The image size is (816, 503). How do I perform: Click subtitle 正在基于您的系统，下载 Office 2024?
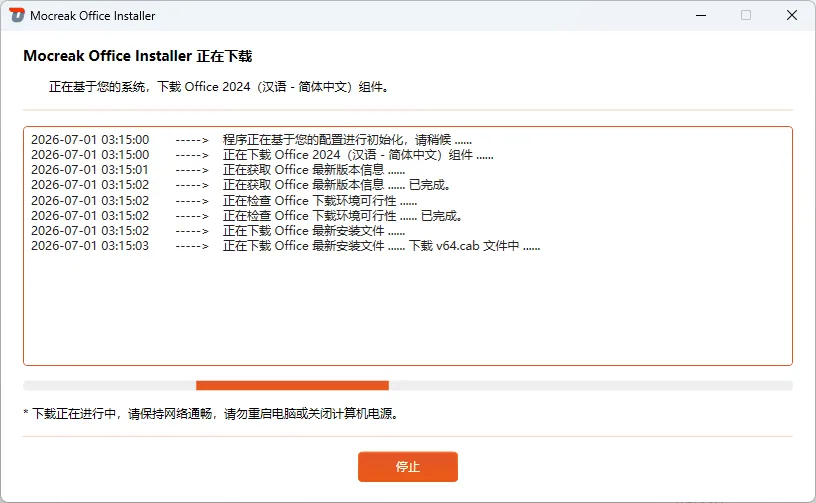point(219,86)
